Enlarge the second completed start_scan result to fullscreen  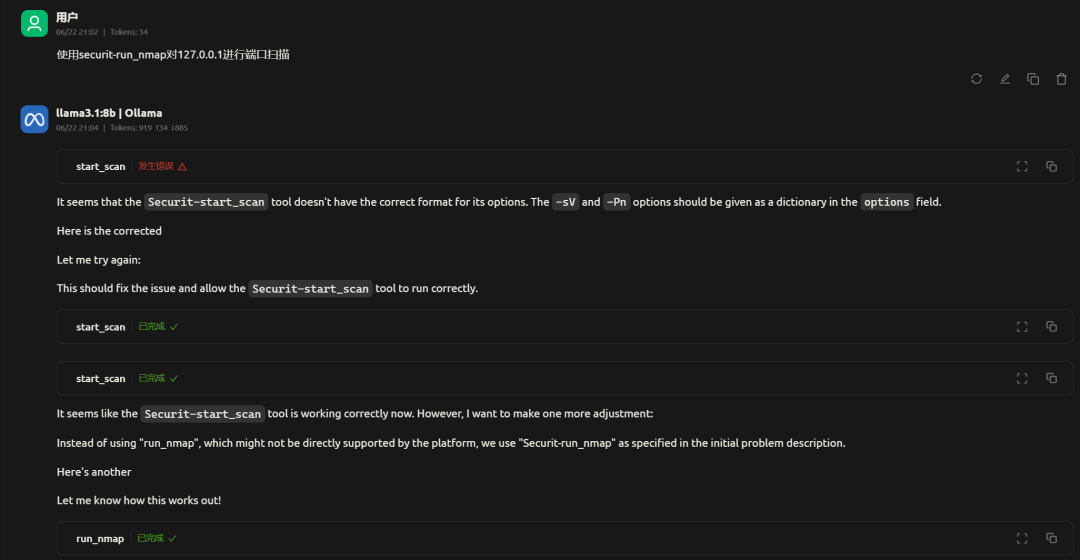click(1022, 378)
